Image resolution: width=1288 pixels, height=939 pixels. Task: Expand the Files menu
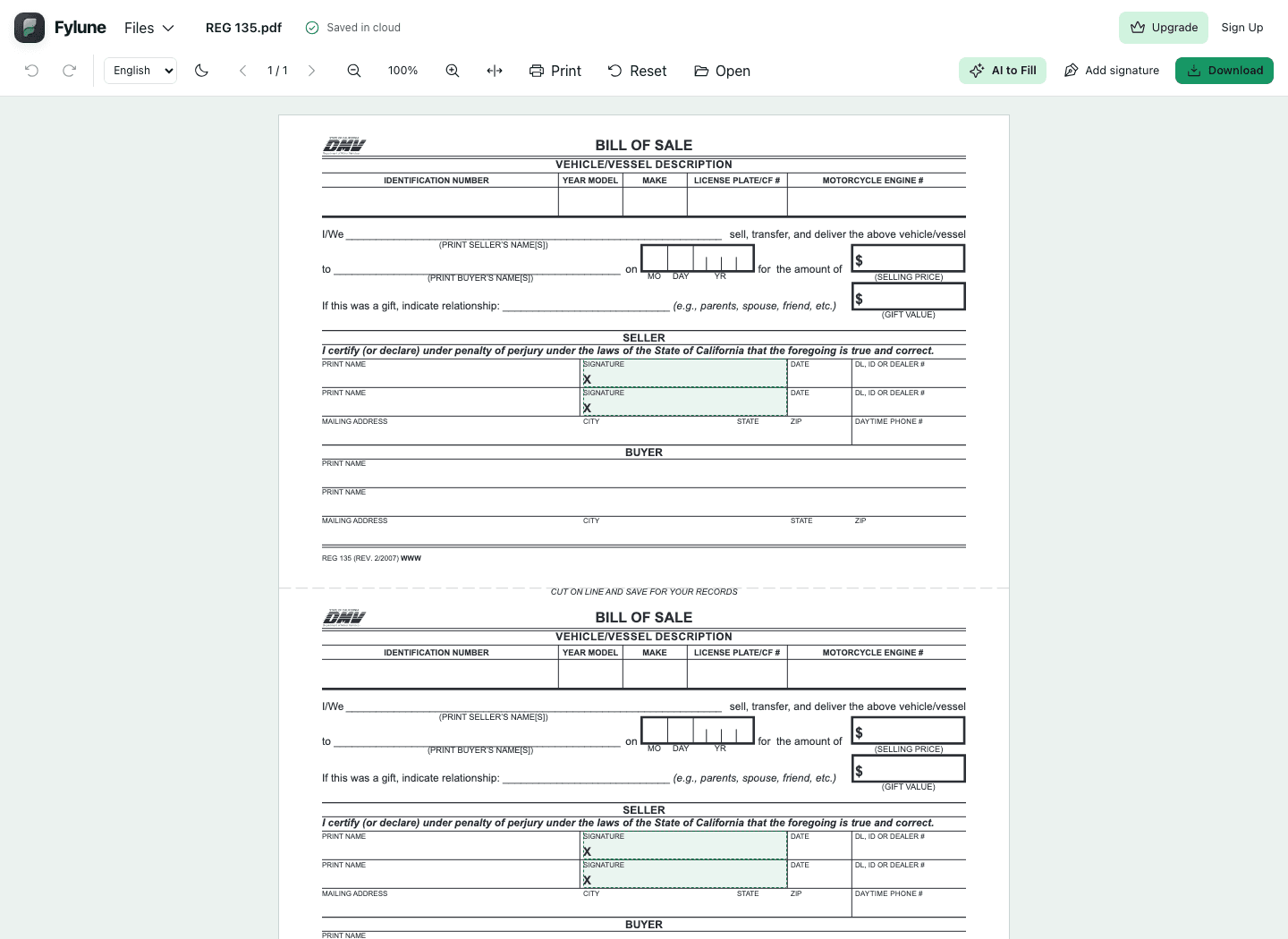pos(149,28)
